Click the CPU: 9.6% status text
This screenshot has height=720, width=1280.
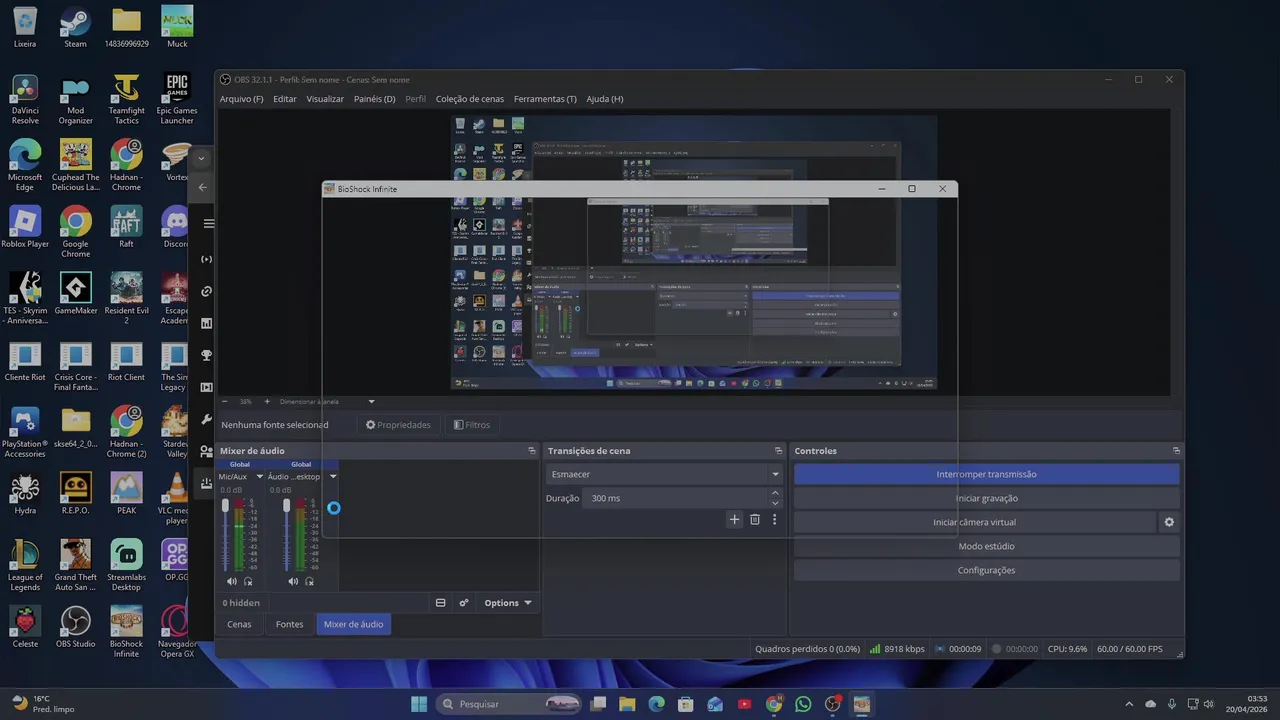1067,649
